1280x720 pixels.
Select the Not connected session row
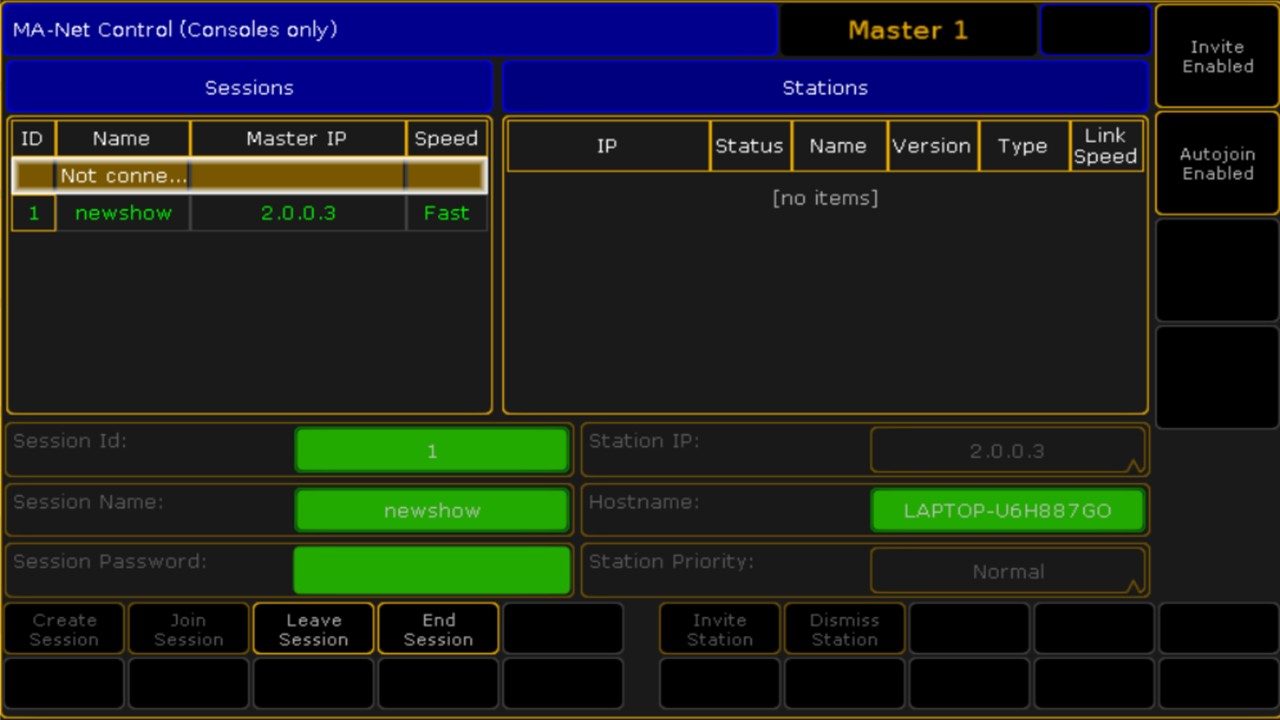248,176
